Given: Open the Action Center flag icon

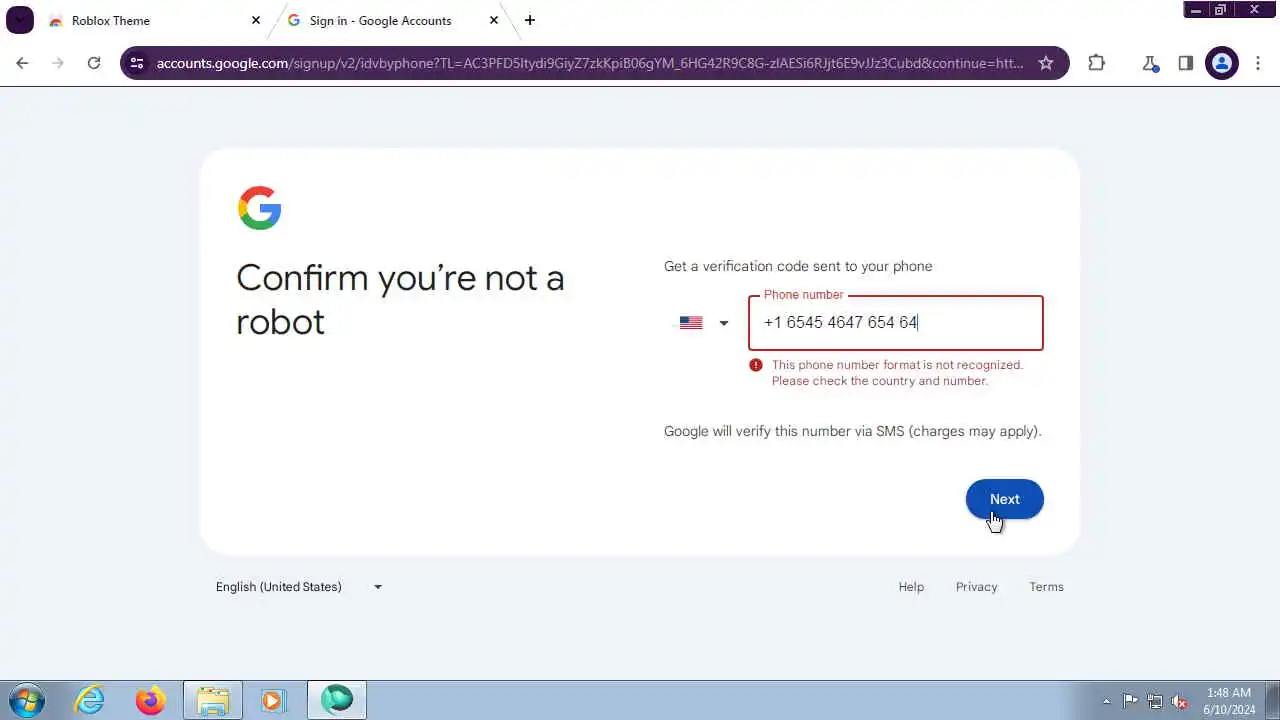Looking at the screenshot, I should (x=1130, y=701).
